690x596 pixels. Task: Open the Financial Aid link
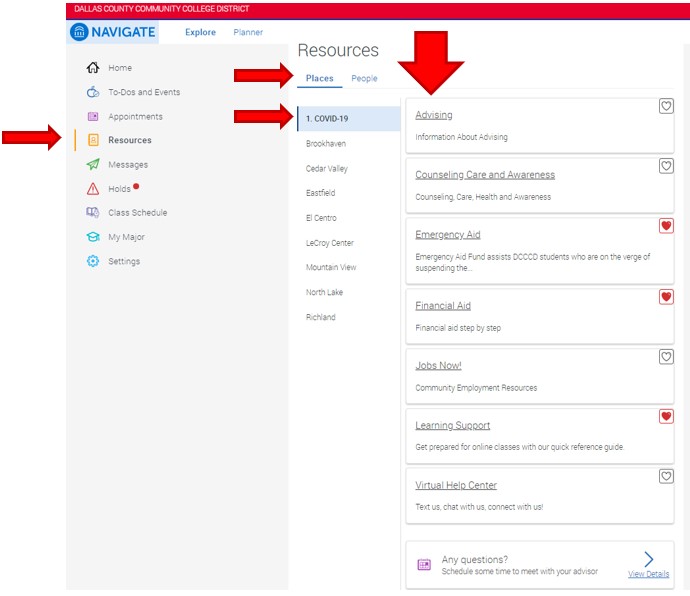point(443,305)
